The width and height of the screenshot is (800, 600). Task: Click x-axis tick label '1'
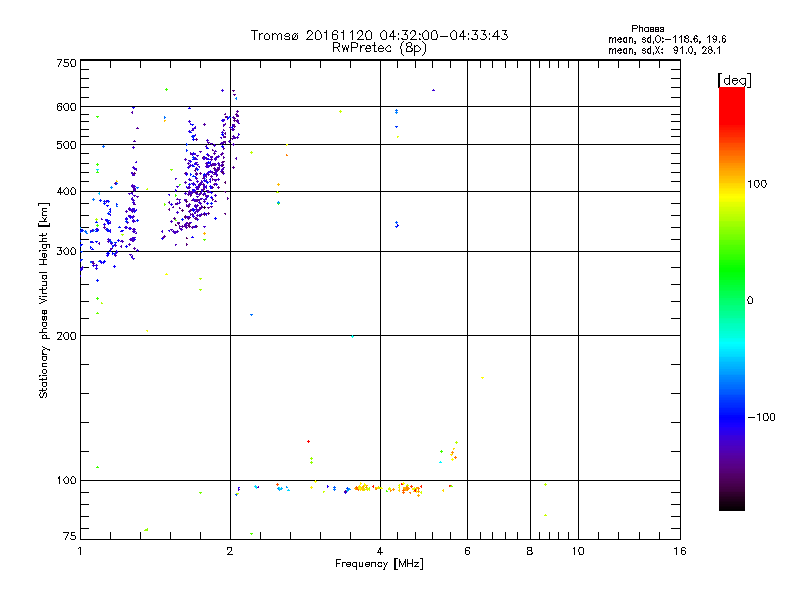(80, 551)
